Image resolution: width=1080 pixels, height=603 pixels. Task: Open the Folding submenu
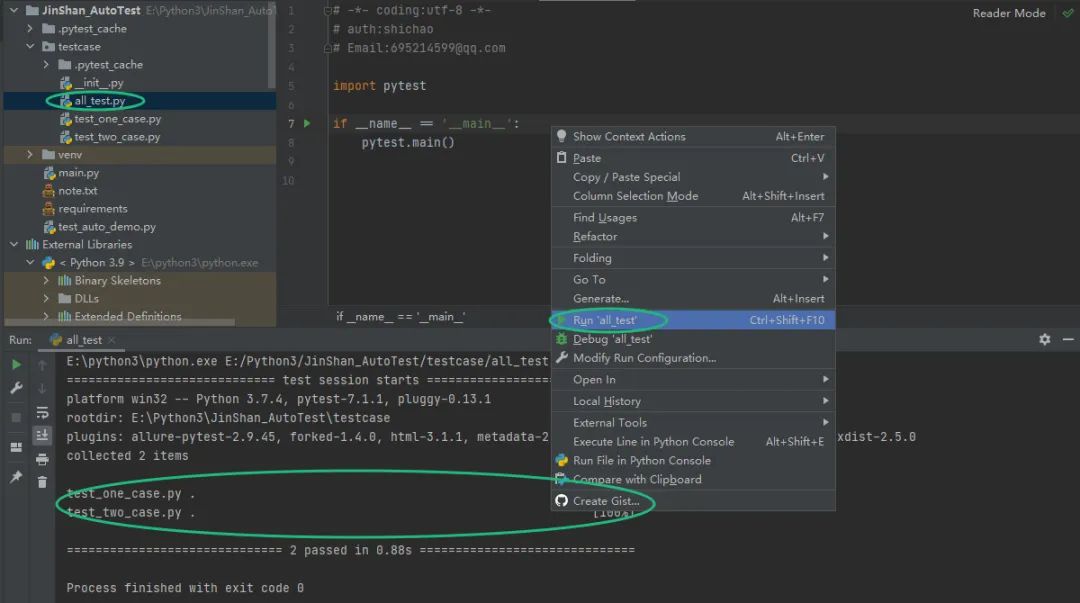click(693, 258)
